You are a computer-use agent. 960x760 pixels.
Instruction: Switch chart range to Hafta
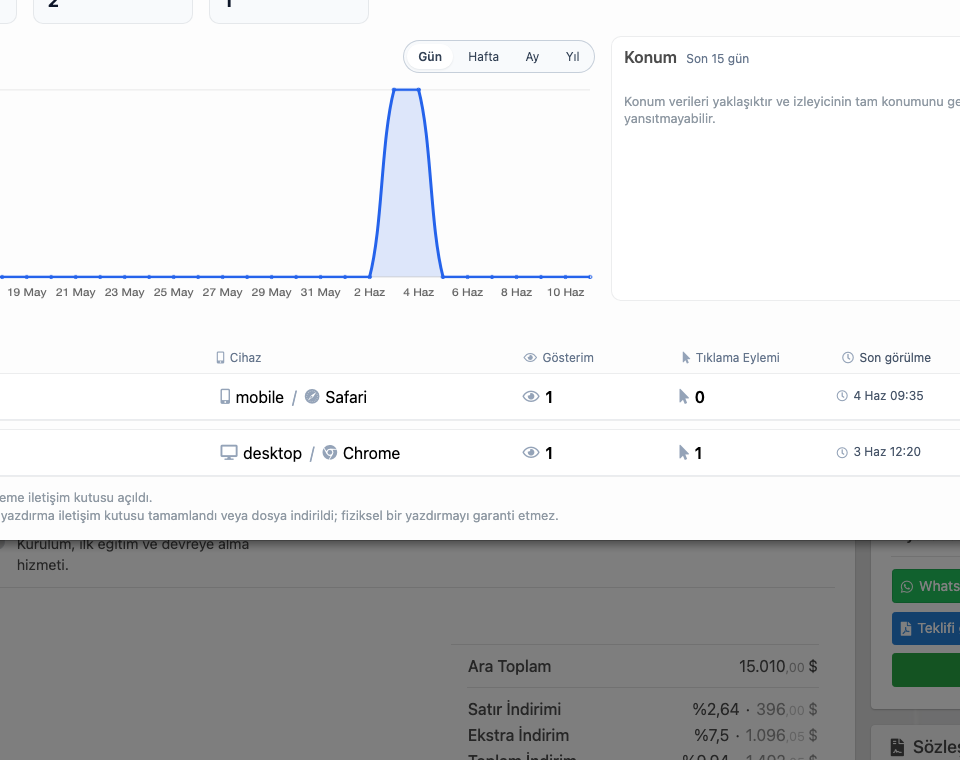pos(483,57)
